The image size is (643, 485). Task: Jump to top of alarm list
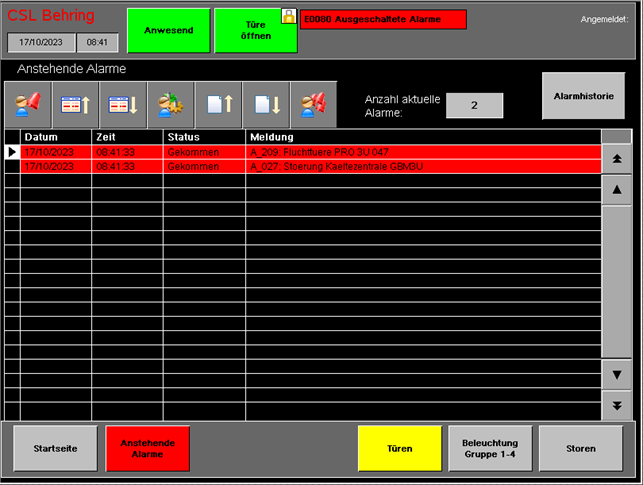click(x=617, y=159)
